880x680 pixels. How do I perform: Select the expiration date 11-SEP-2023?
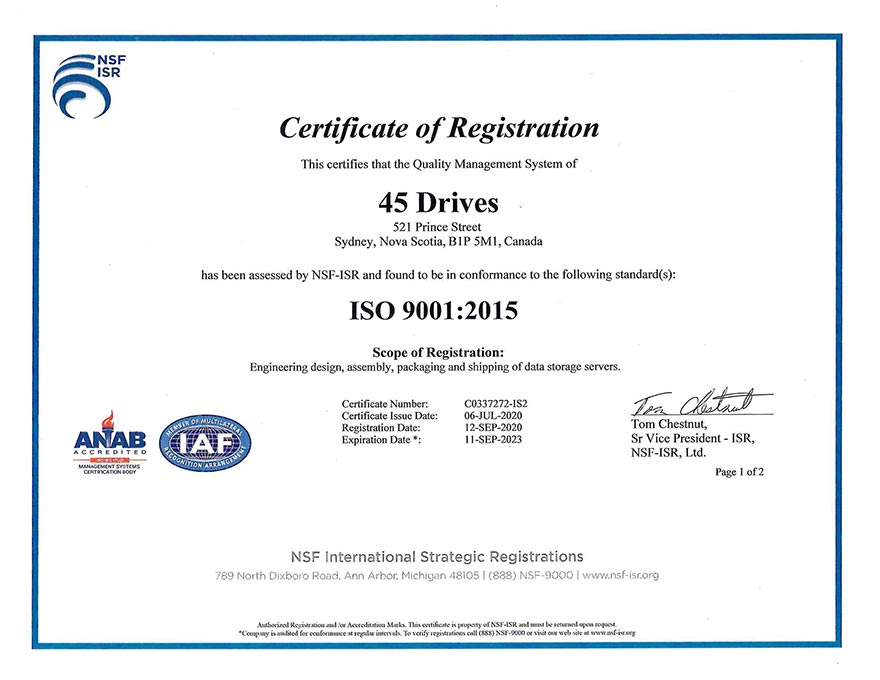492,439
